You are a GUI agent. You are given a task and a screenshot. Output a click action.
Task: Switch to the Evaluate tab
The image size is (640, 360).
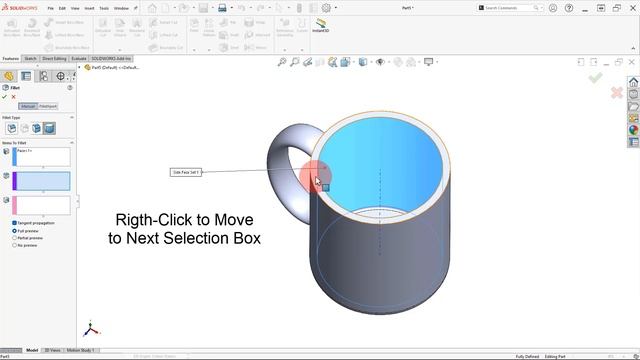click(79, 59)
